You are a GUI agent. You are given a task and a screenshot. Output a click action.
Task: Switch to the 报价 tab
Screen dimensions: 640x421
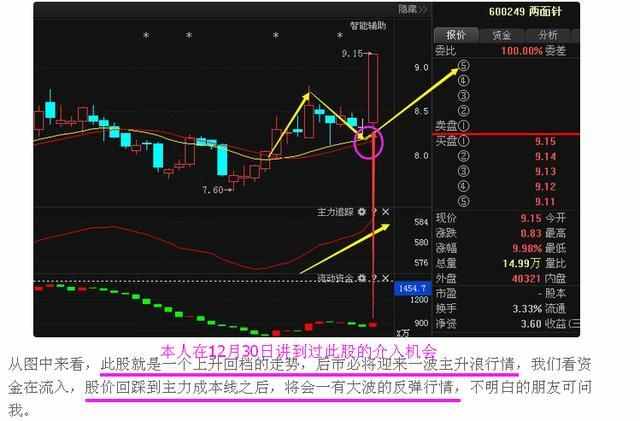[455, 34]
